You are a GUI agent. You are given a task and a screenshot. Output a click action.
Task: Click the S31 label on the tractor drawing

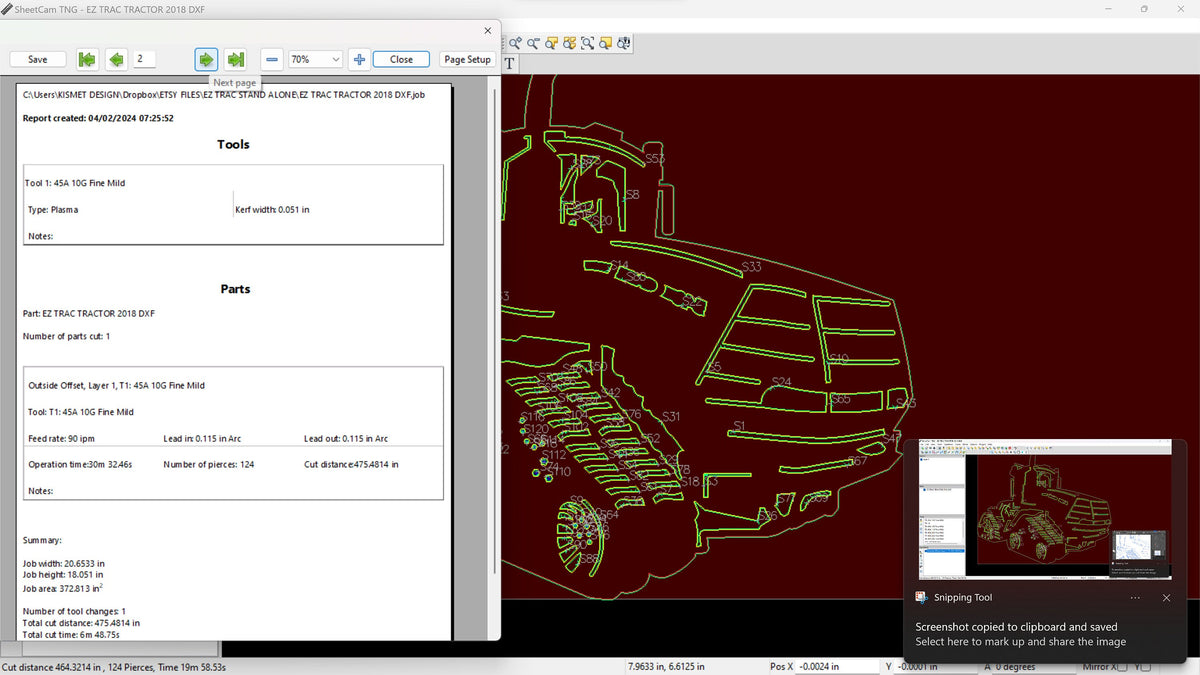(x=671, y=417)
